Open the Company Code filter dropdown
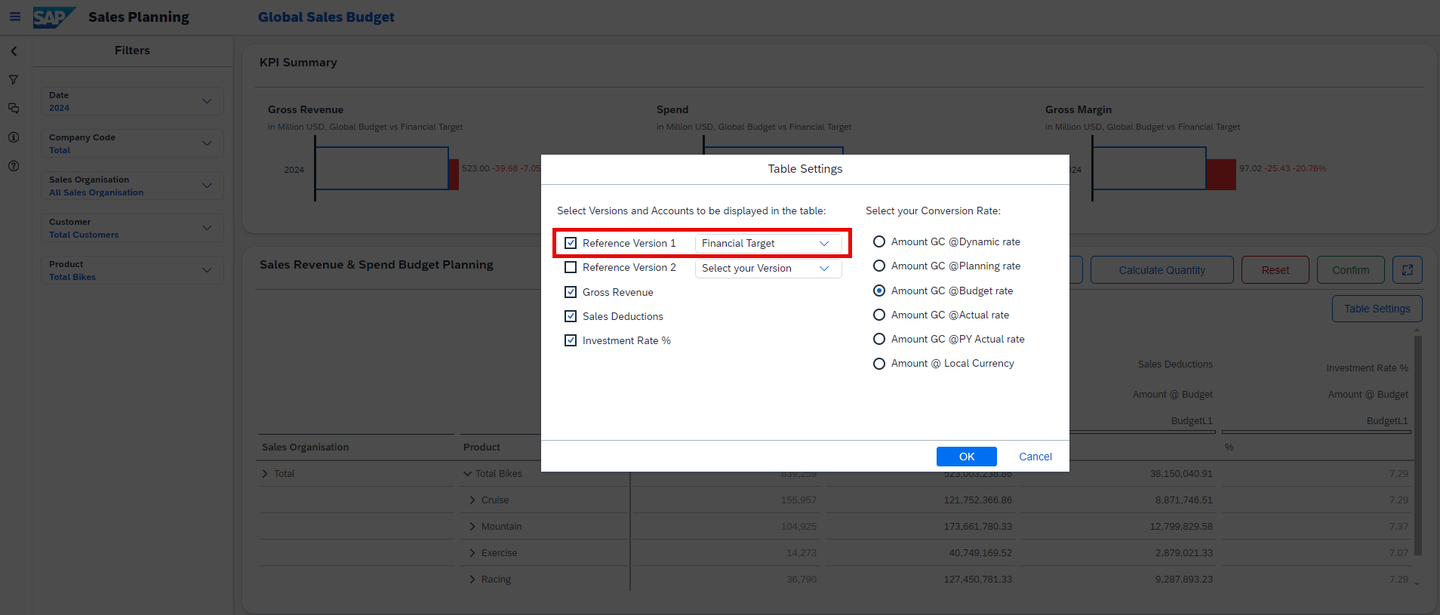The height and width of the screenshot is (615, 1440). 132,144
